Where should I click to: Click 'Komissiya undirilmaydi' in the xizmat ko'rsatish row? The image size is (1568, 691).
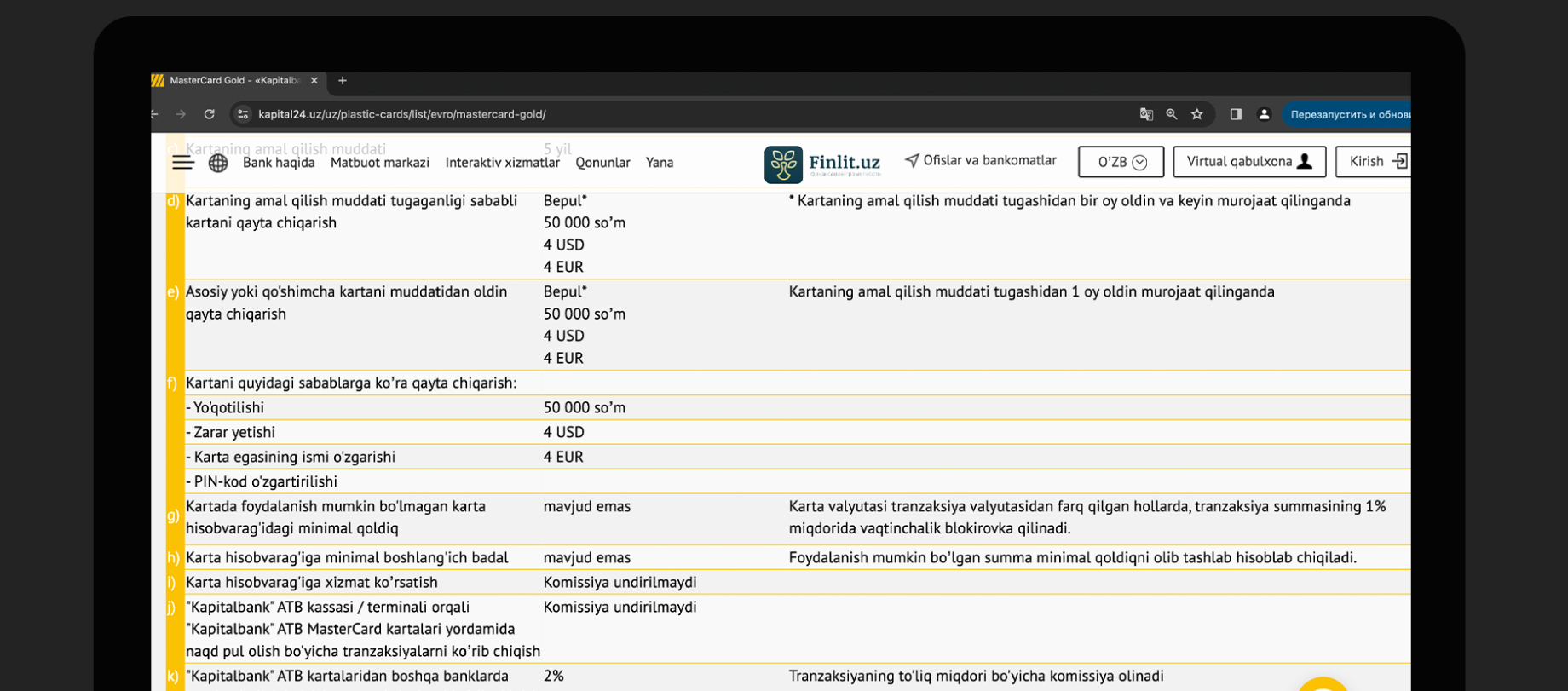[x=620, y=582]
